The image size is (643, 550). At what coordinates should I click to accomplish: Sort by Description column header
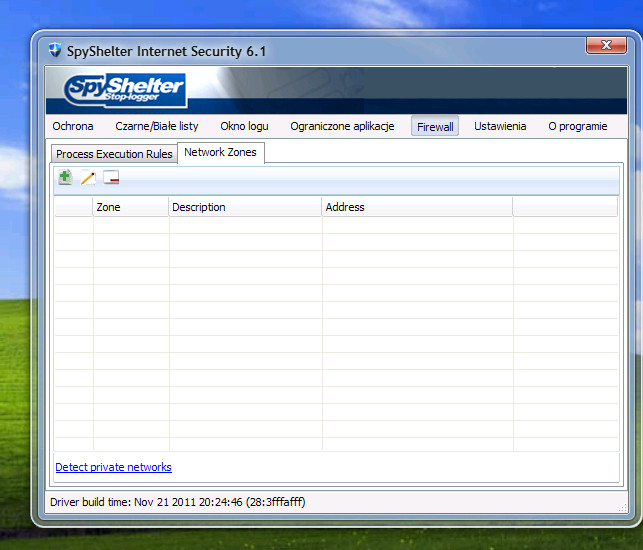coord(245,207)
